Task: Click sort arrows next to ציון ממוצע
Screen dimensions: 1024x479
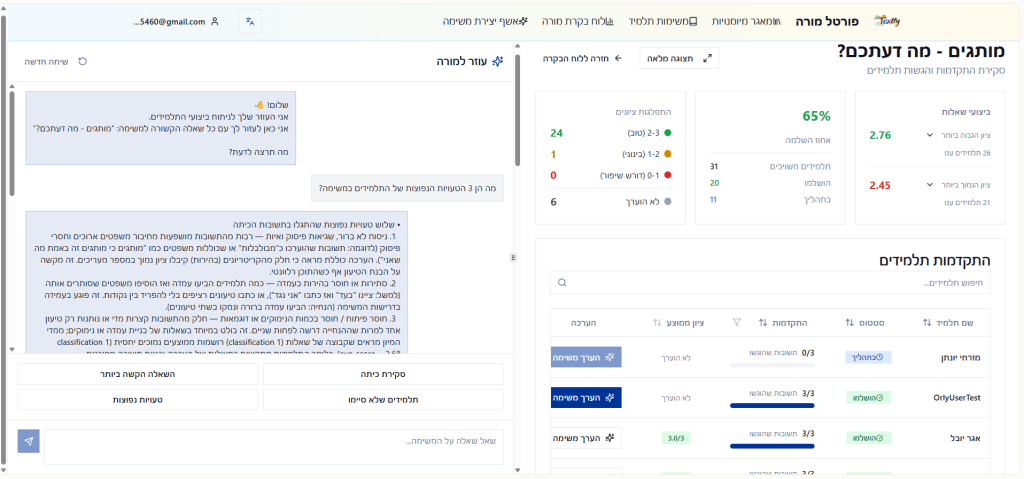Action: tap(657, 323)
